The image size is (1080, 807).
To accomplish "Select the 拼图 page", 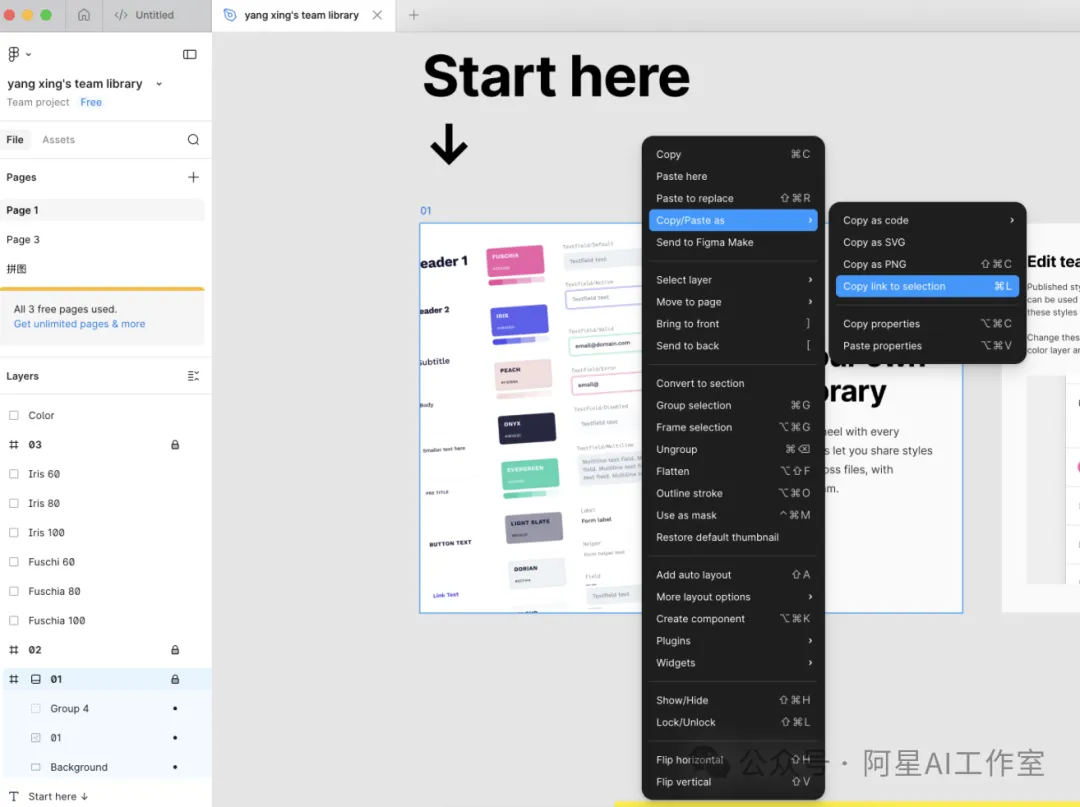I will (103, 269).
